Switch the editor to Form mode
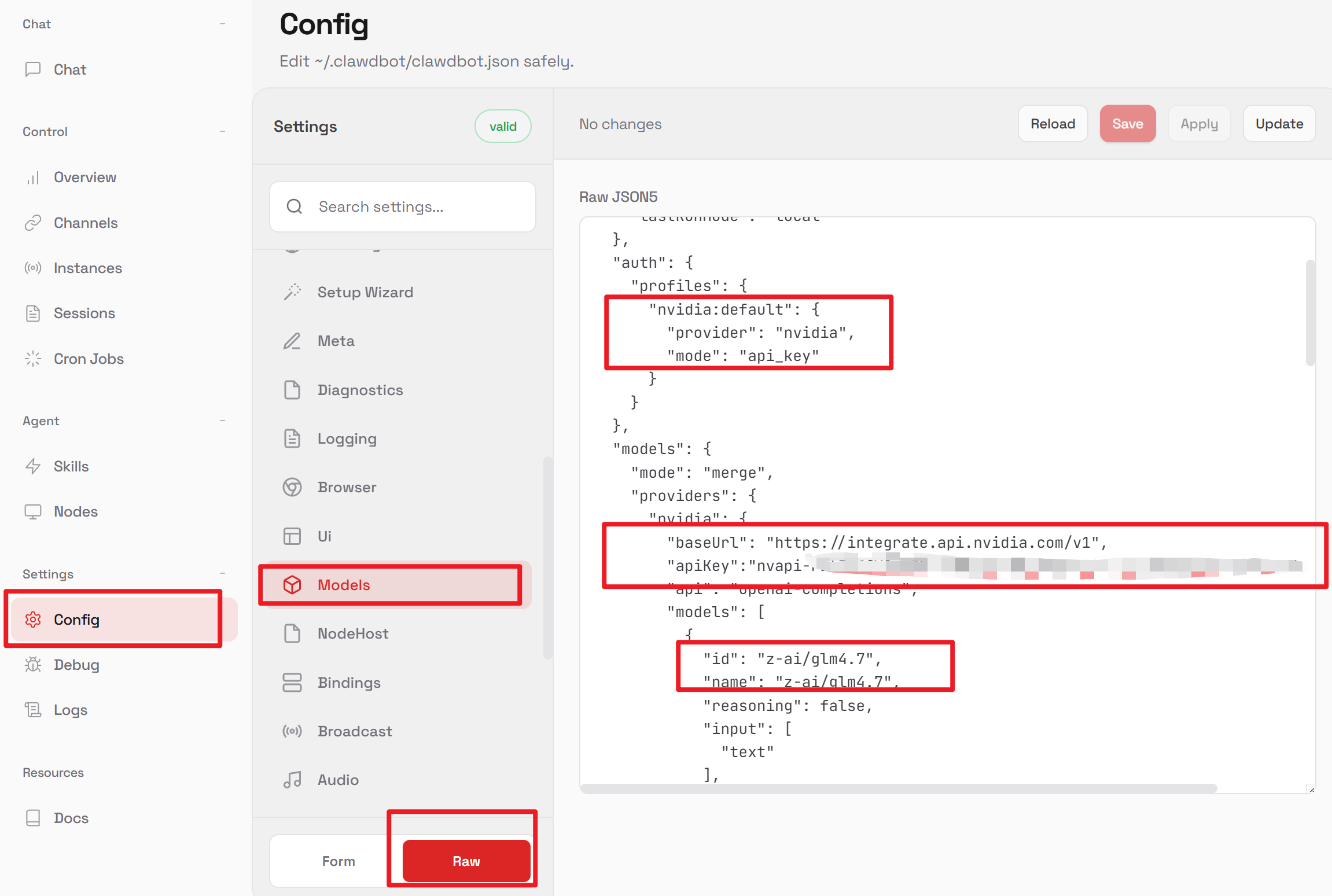The width and height of the screenshot is (1332, 896). pyautogui.click(x=338, y=861)
